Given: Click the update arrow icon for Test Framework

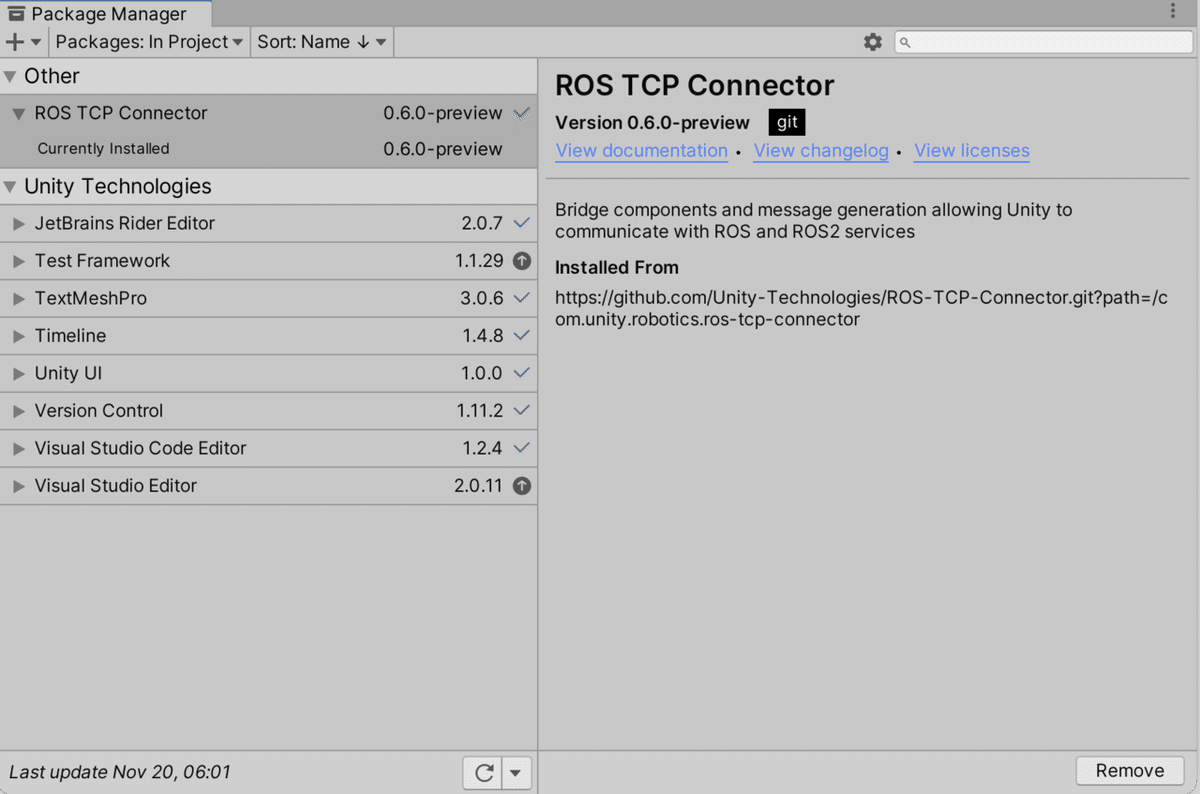Looking at the screenshot, I should point(521,261).
